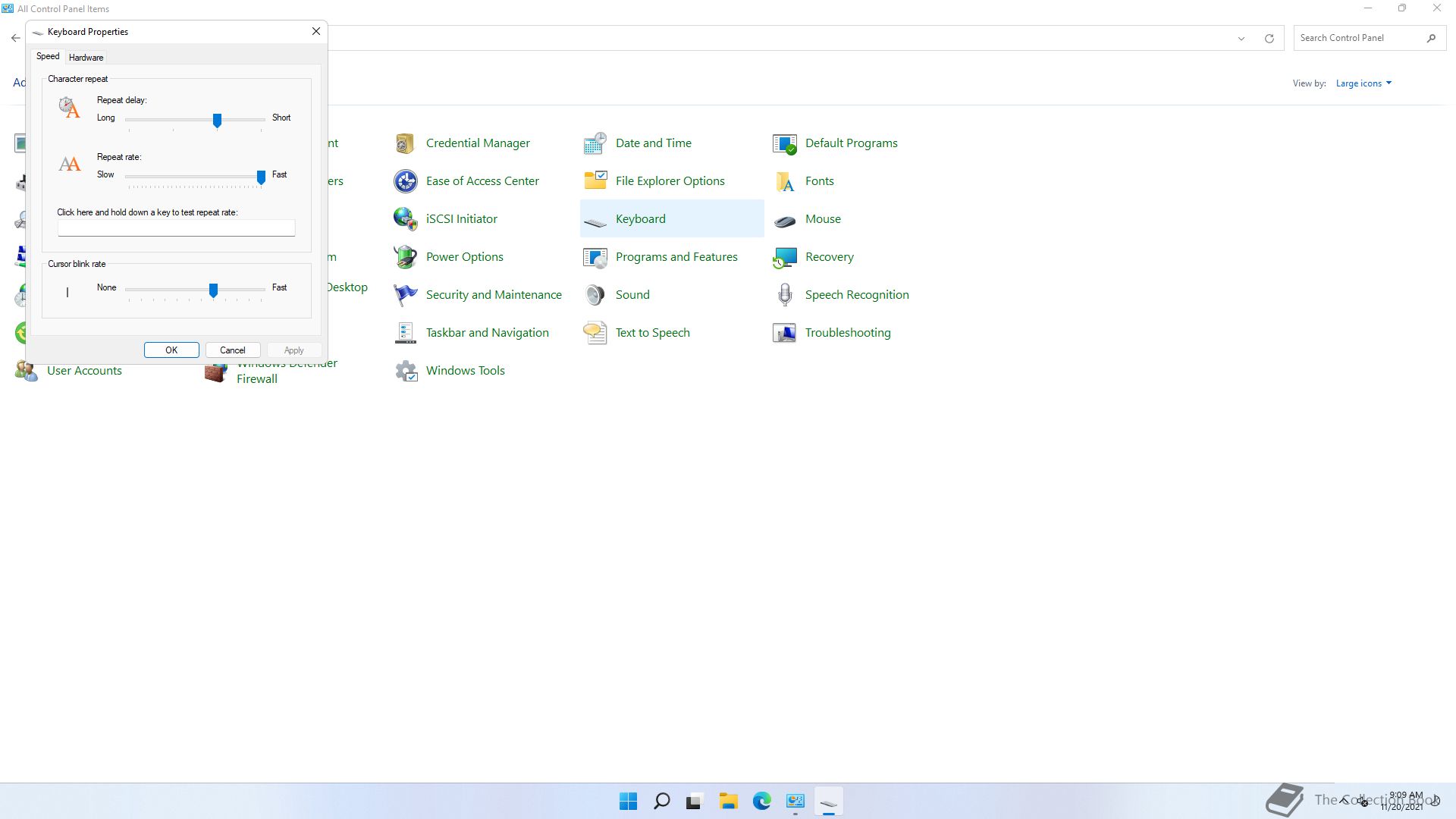
Task: Open the Fonts link text
Action: [x=820, y=181]
